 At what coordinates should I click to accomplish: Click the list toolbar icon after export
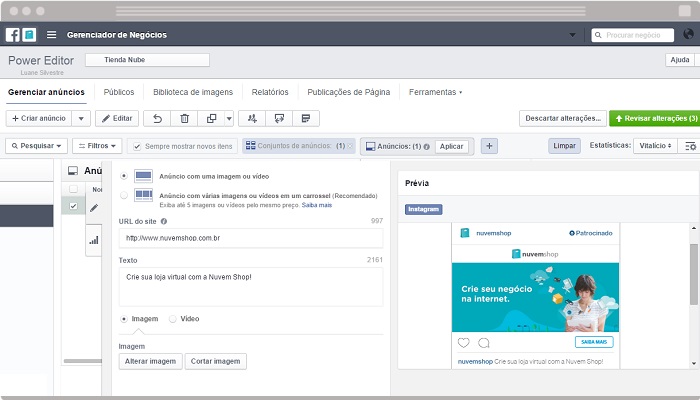coord(306,118)
